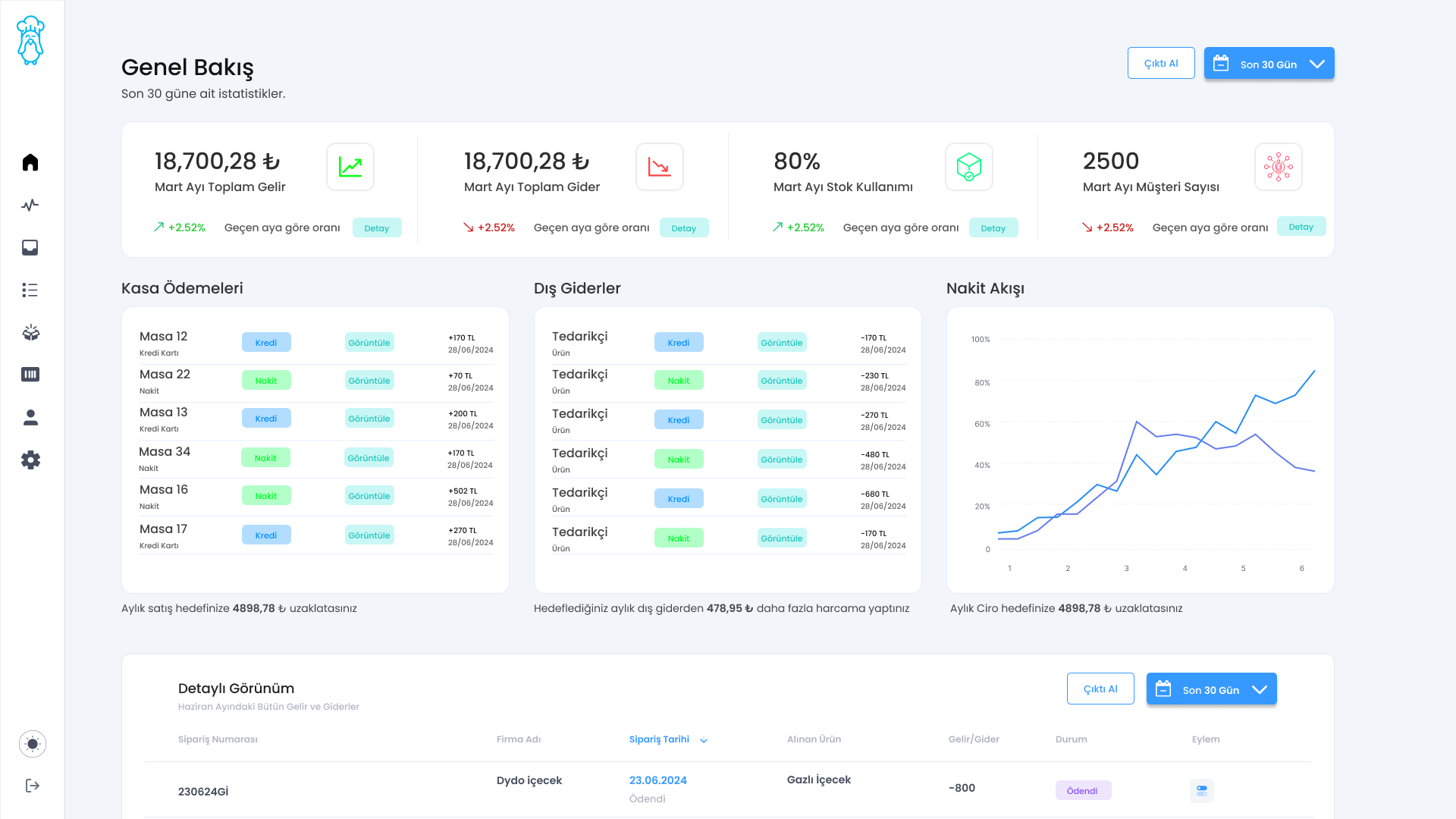This screenshot has width=1456, height=819.
Task: Expand Detaylı Görünüm Son 30 Gün chevron
Action: (x=1260, y=690)
